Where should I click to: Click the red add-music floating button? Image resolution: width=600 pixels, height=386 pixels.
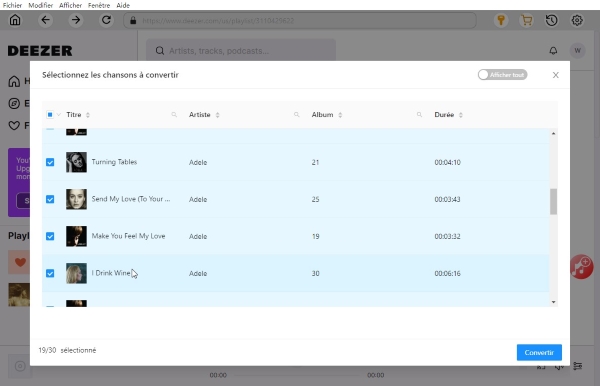tap(582, 267)
